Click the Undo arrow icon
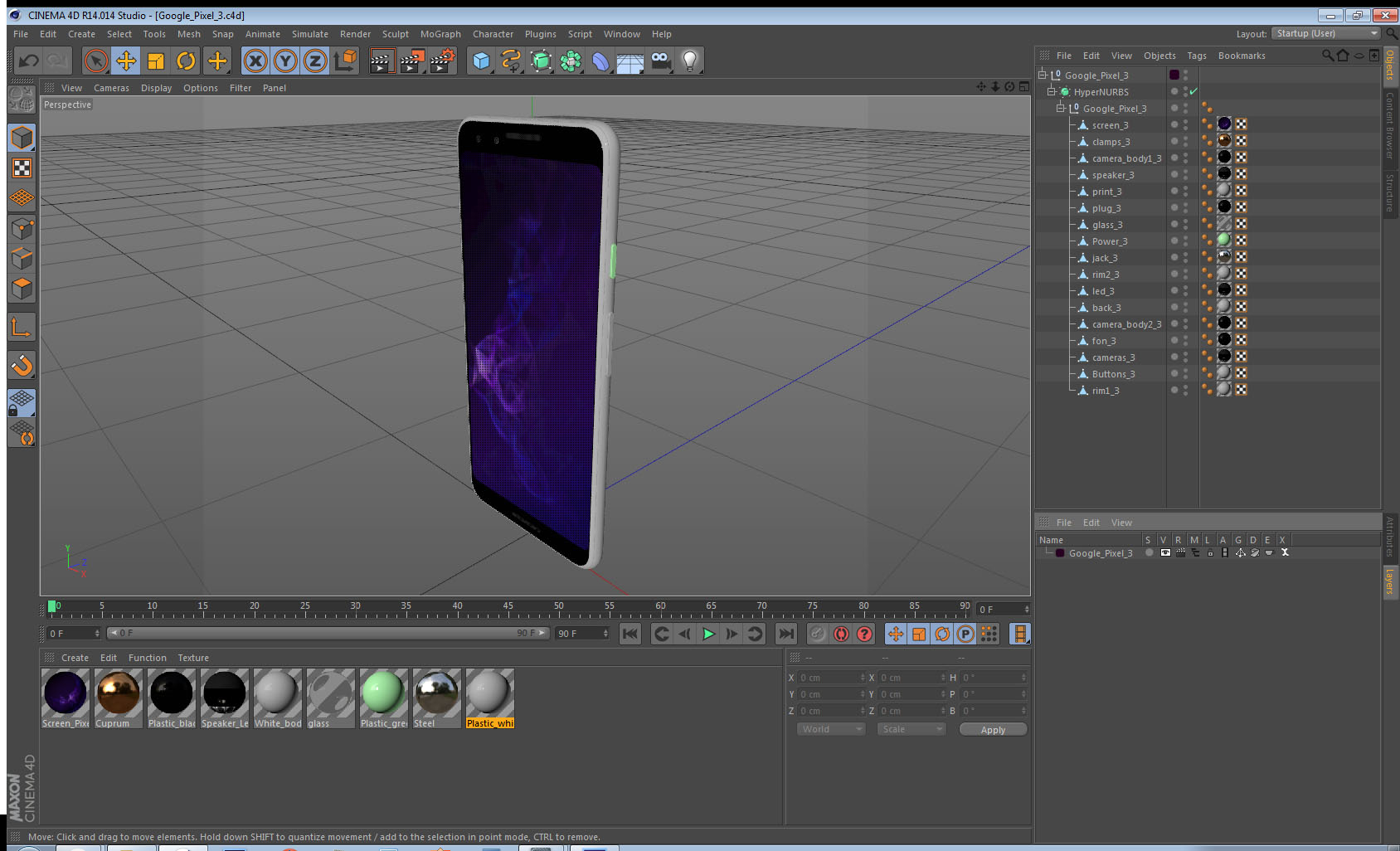 (29, 61)
